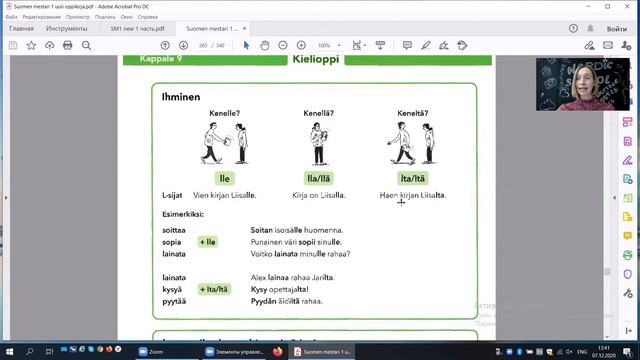Image resolution: width=640 pixels, height=360 pixels.
Task: Open taskbar search magnifier
Action: point(29,351)
